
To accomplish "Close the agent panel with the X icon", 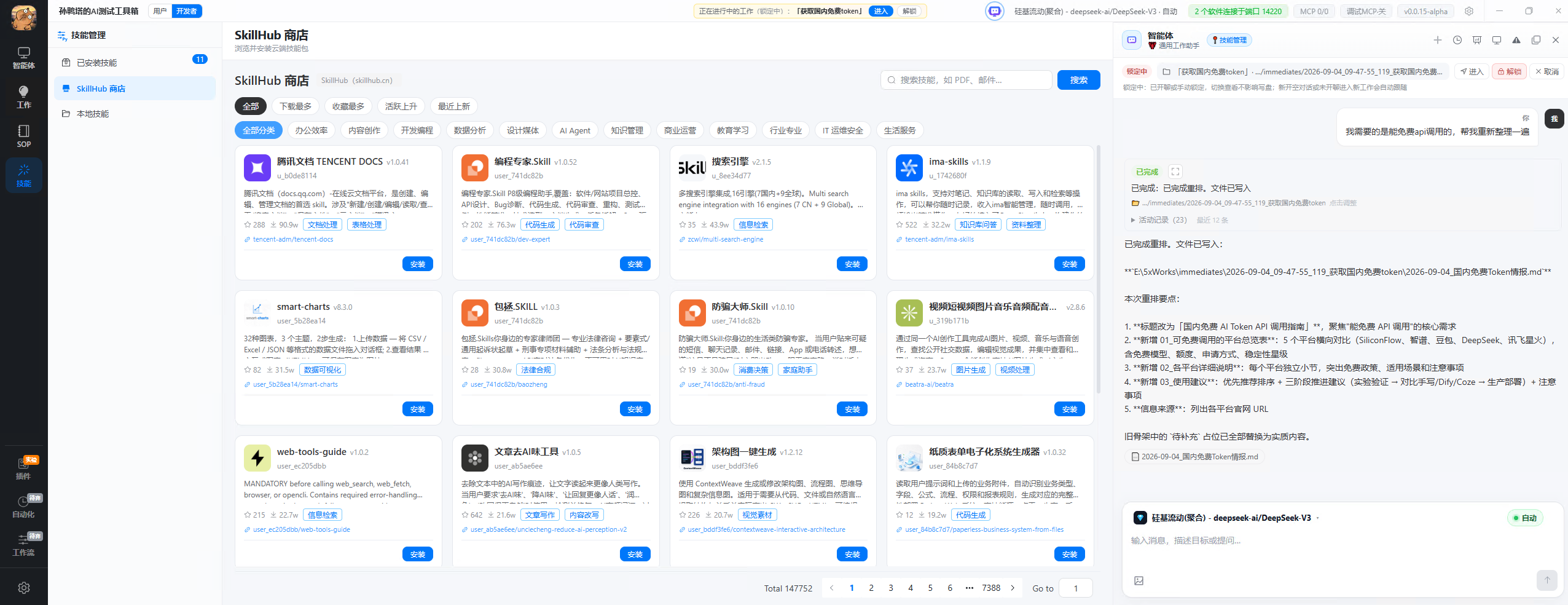I will [x=1556, y=40].
